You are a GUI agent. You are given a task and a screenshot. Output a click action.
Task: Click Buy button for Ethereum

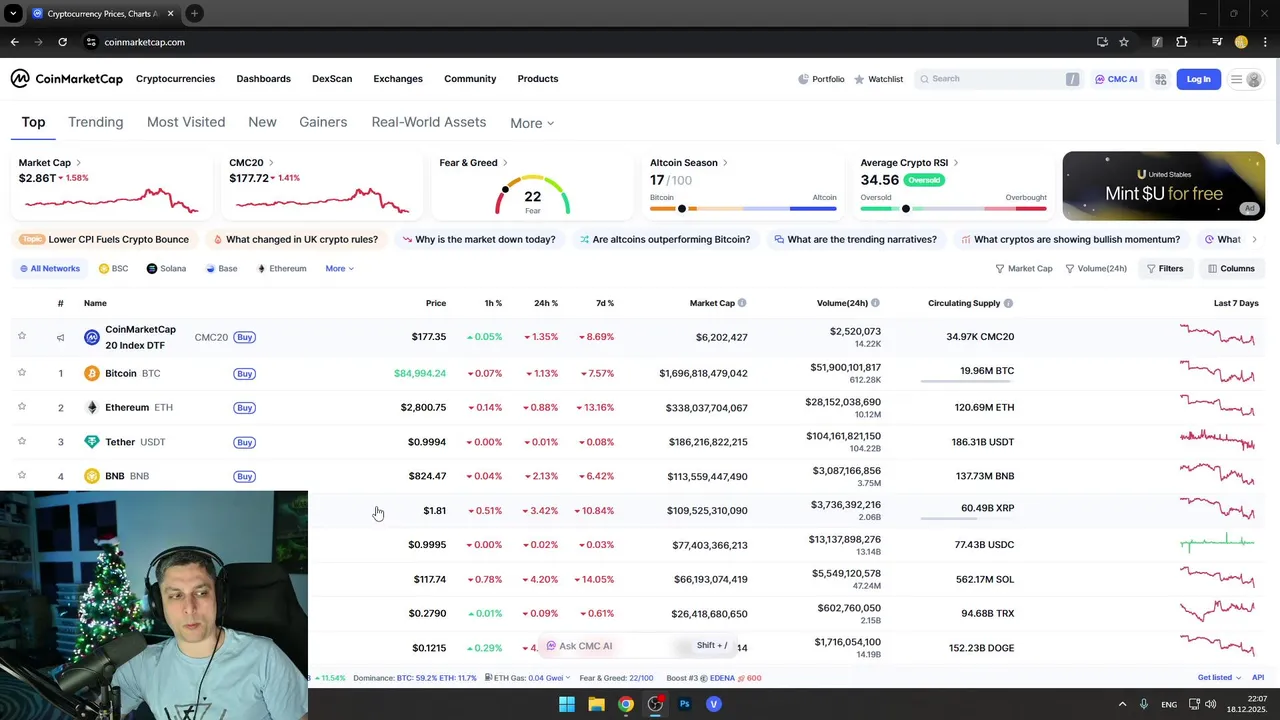[244, 408]
